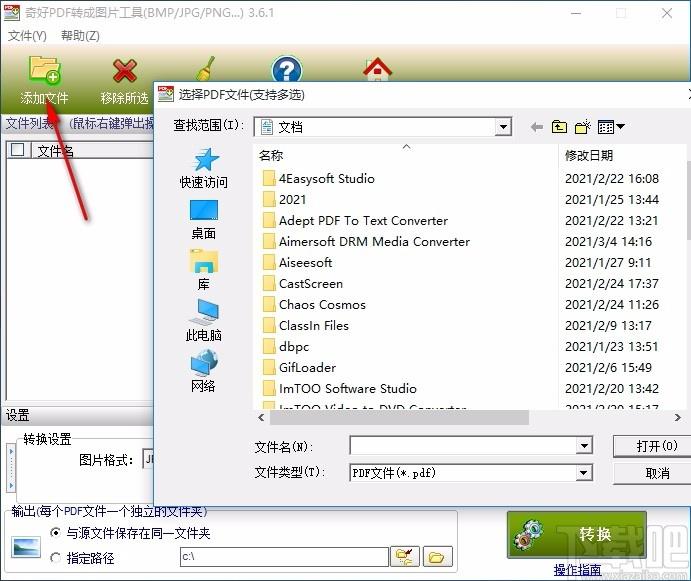Image resolution: width=691 pixels, height=581 pixels.
Task: Select Network in the places bar
Action: (x=204, y=371)
